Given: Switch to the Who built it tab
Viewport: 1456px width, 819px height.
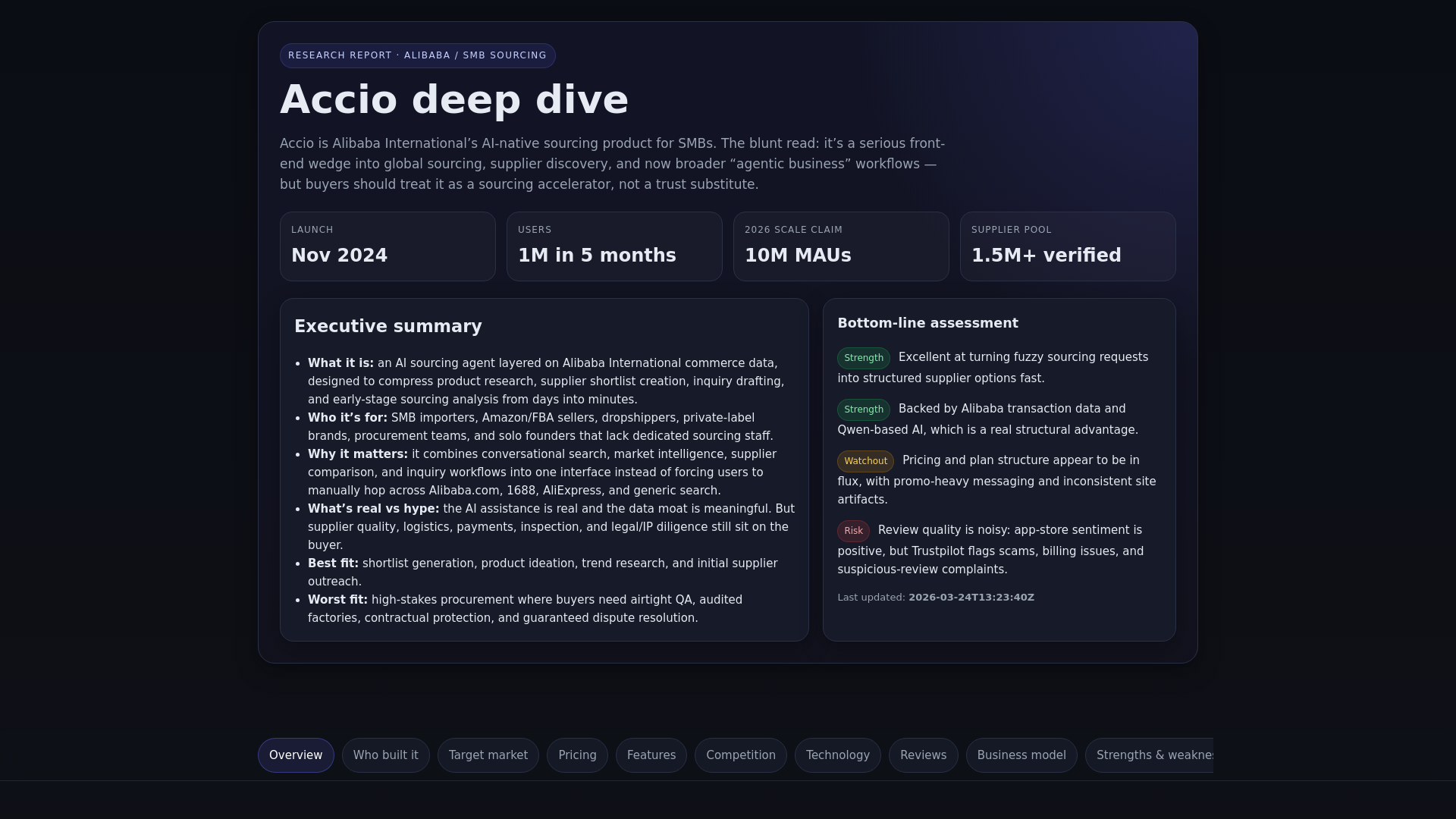Looking at the screenshot, I should [385, 755].
